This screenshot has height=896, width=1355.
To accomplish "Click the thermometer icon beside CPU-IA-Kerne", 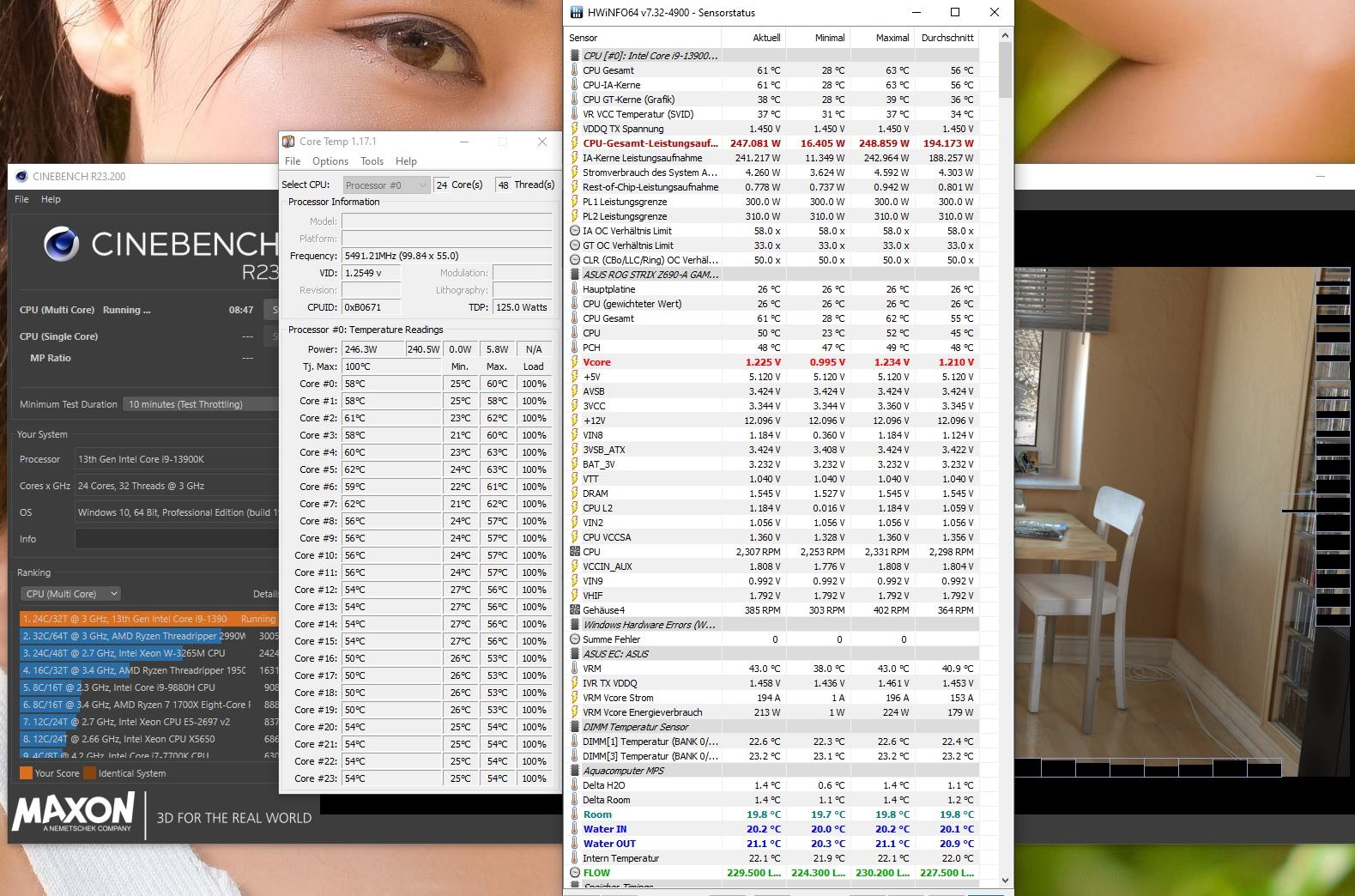I will pyautogui.click(x=575, y=85).
